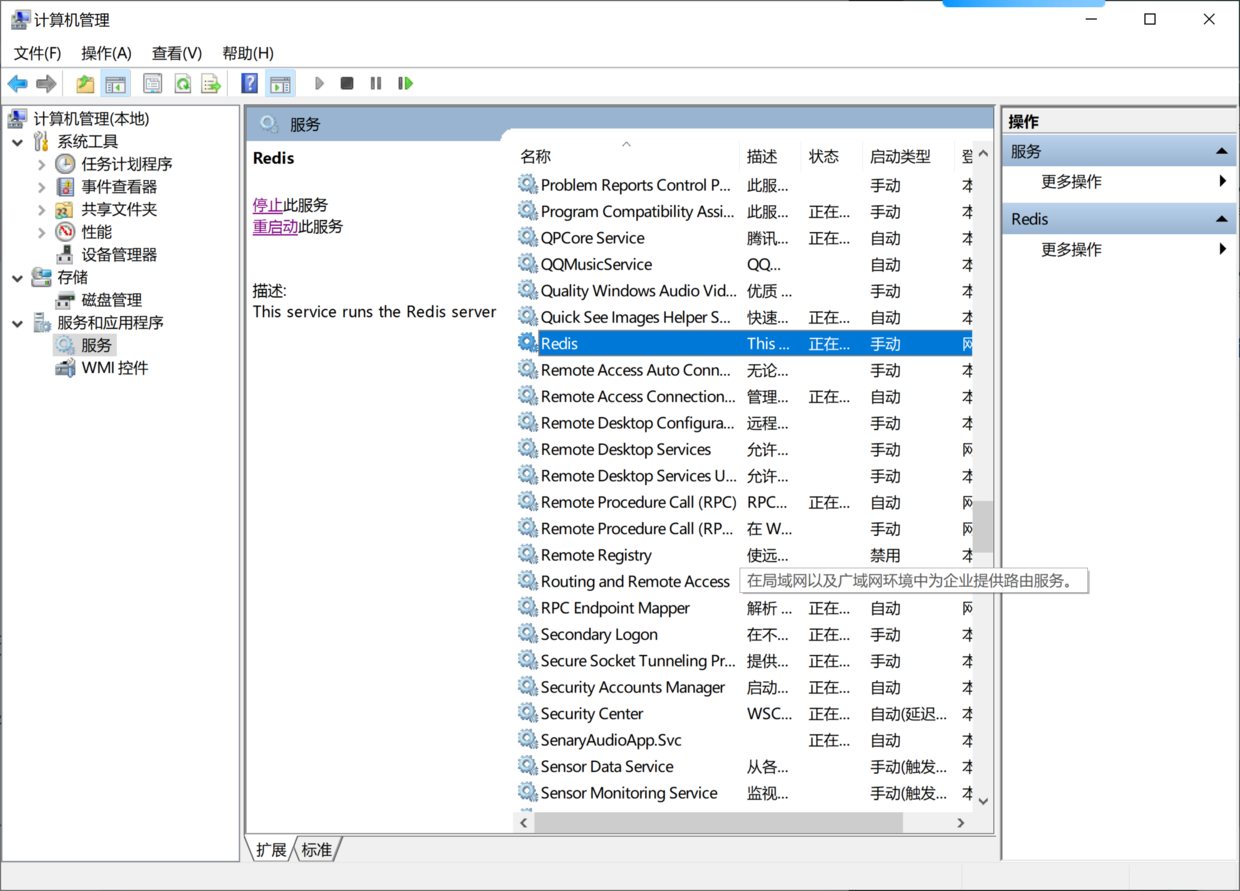Switch to the 标准 tab
Screen dimensions: 1240x891
pyautogui.click(x=317, y=850)
